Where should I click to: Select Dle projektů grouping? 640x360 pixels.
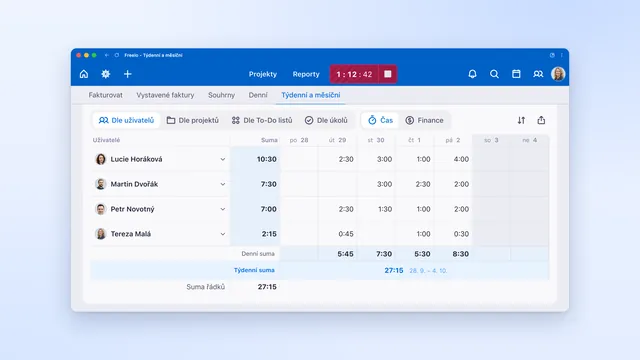(193, 120)
